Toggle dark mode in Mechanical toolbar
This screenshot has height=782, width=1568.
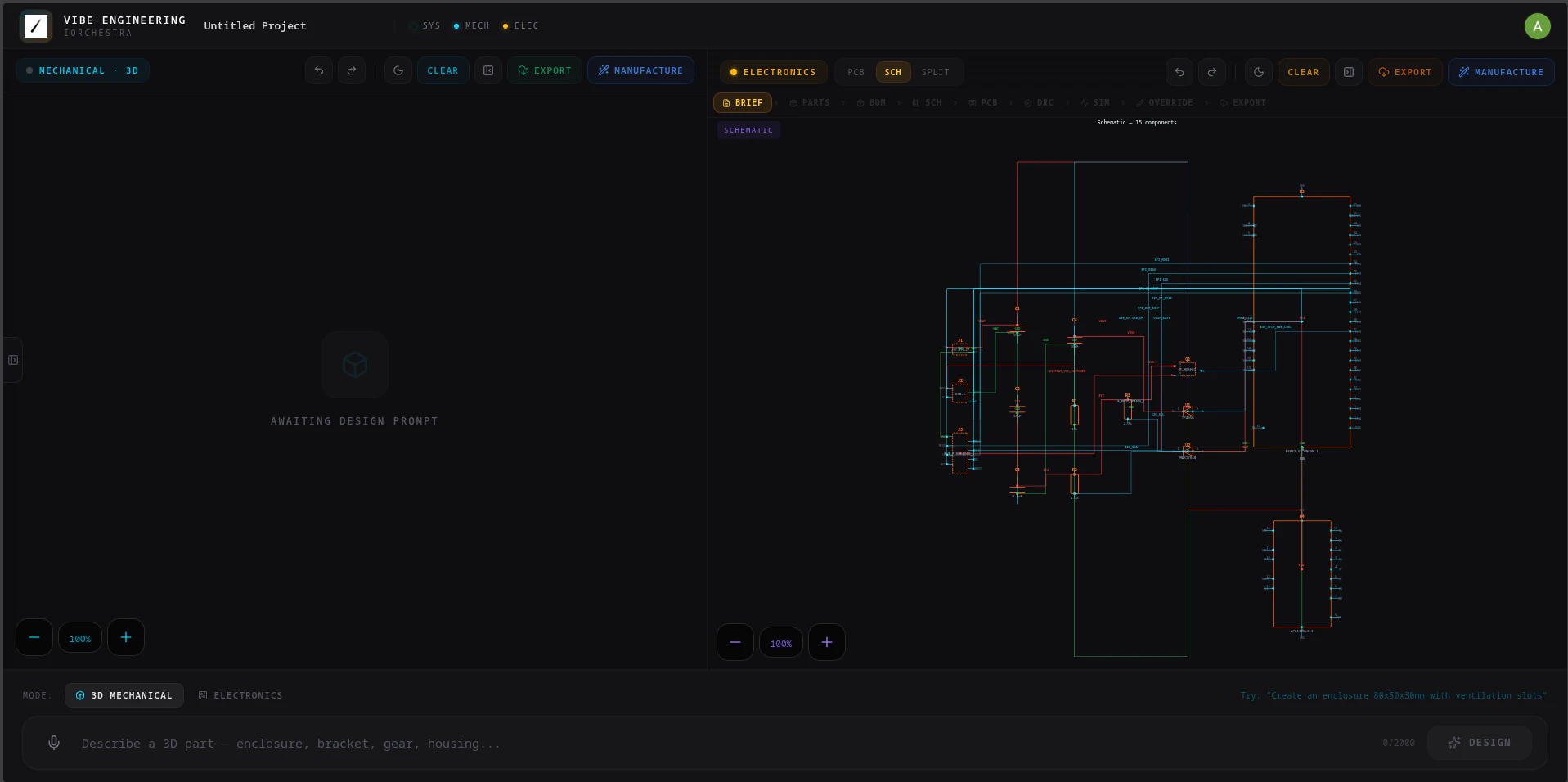click(398, 70)
